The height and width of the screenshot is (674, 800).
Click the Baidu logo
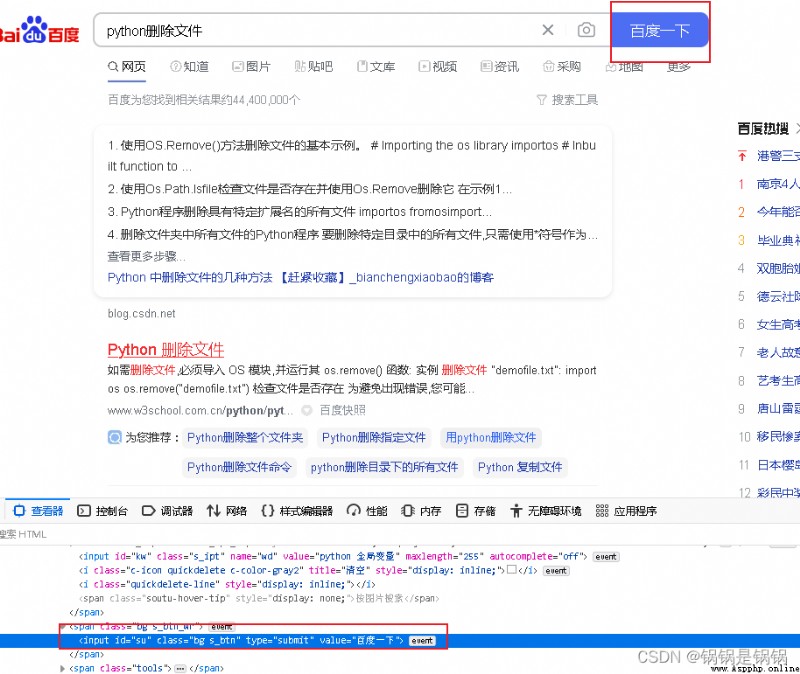click(39, 30)
